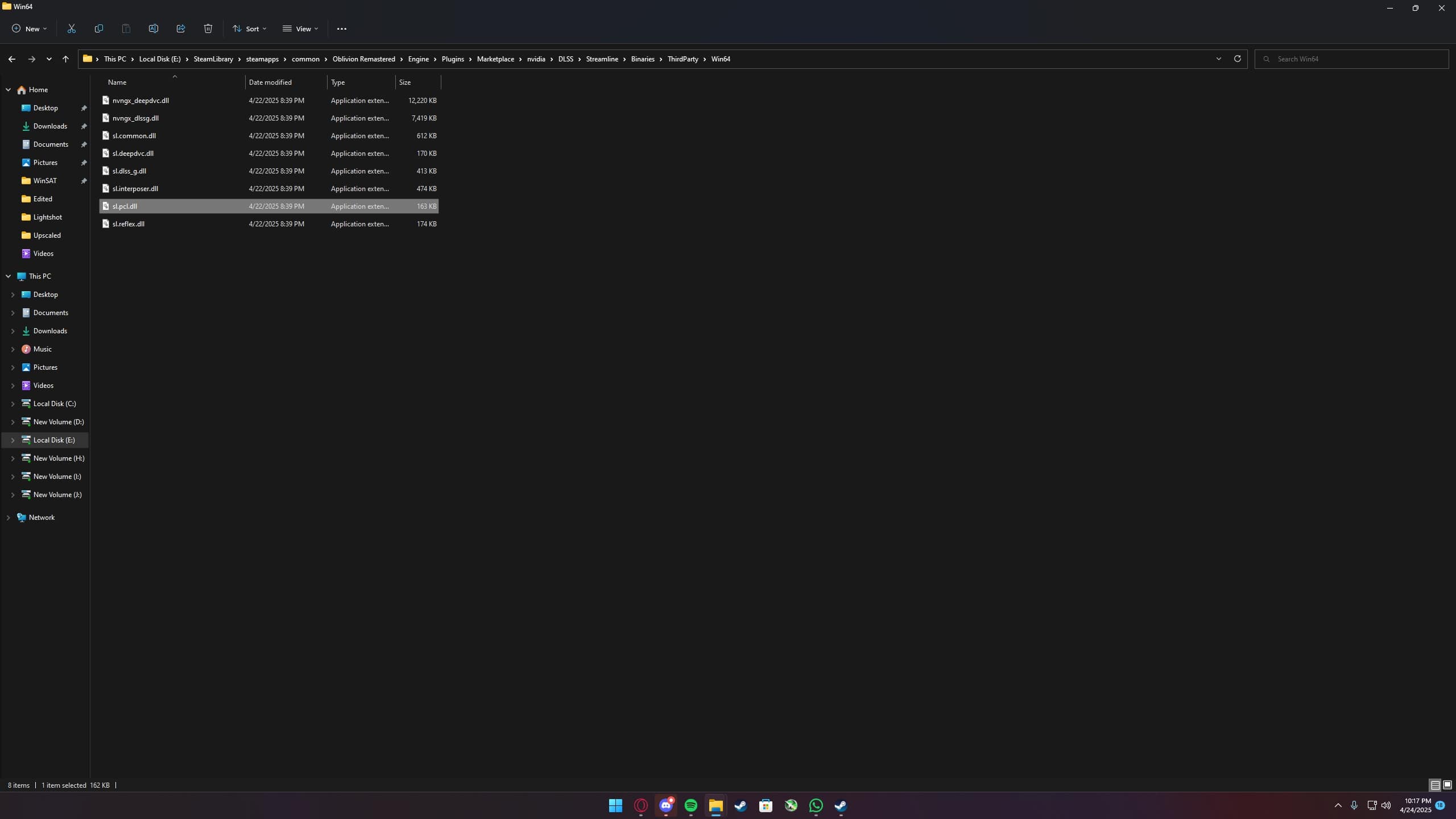Open notification center badge in tray
The width and height of the screenshot is (1456, 819).
coord(1440,805)
